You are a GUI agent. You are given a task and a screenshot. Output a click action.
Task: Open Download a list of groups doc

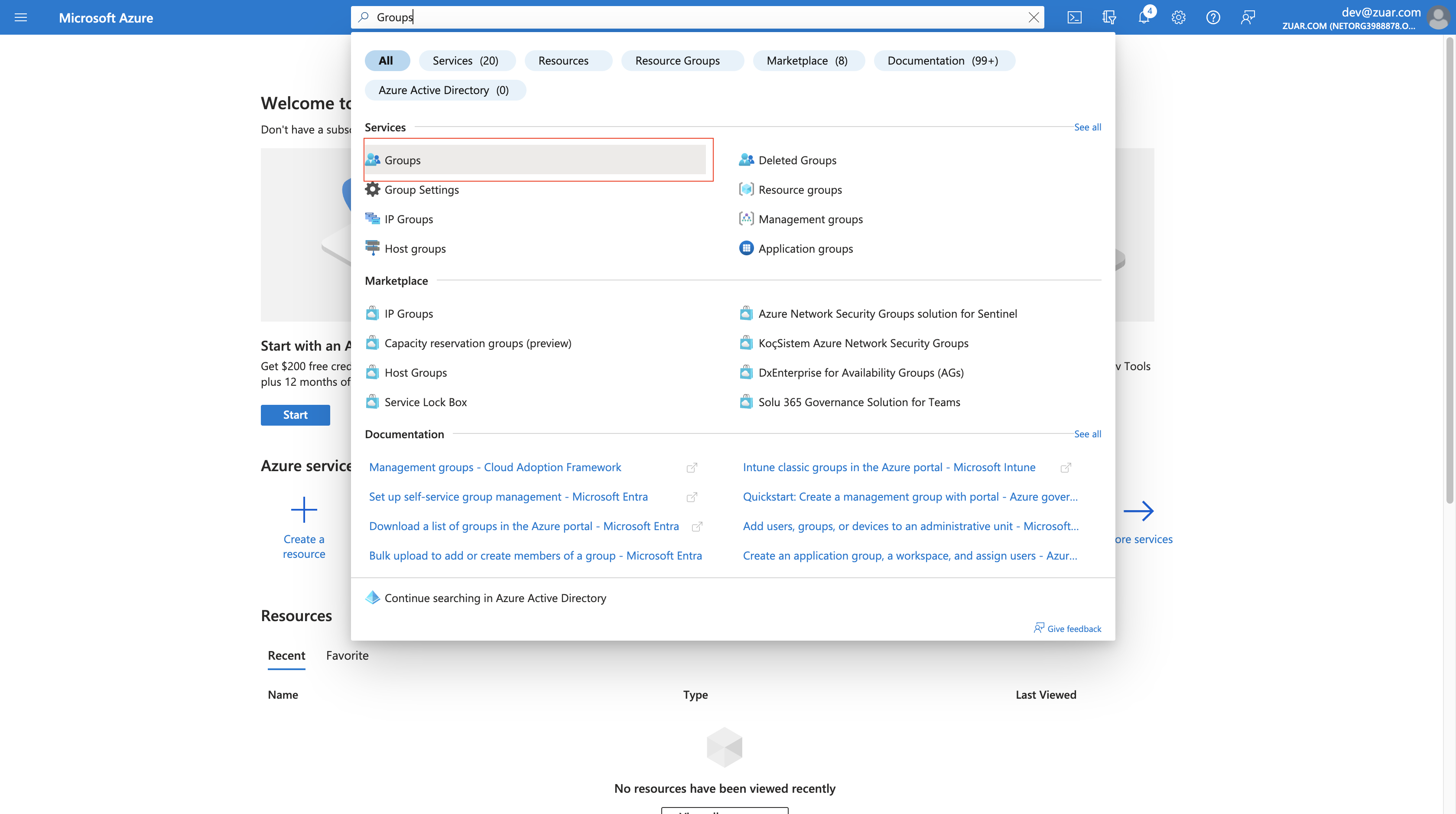524,526
